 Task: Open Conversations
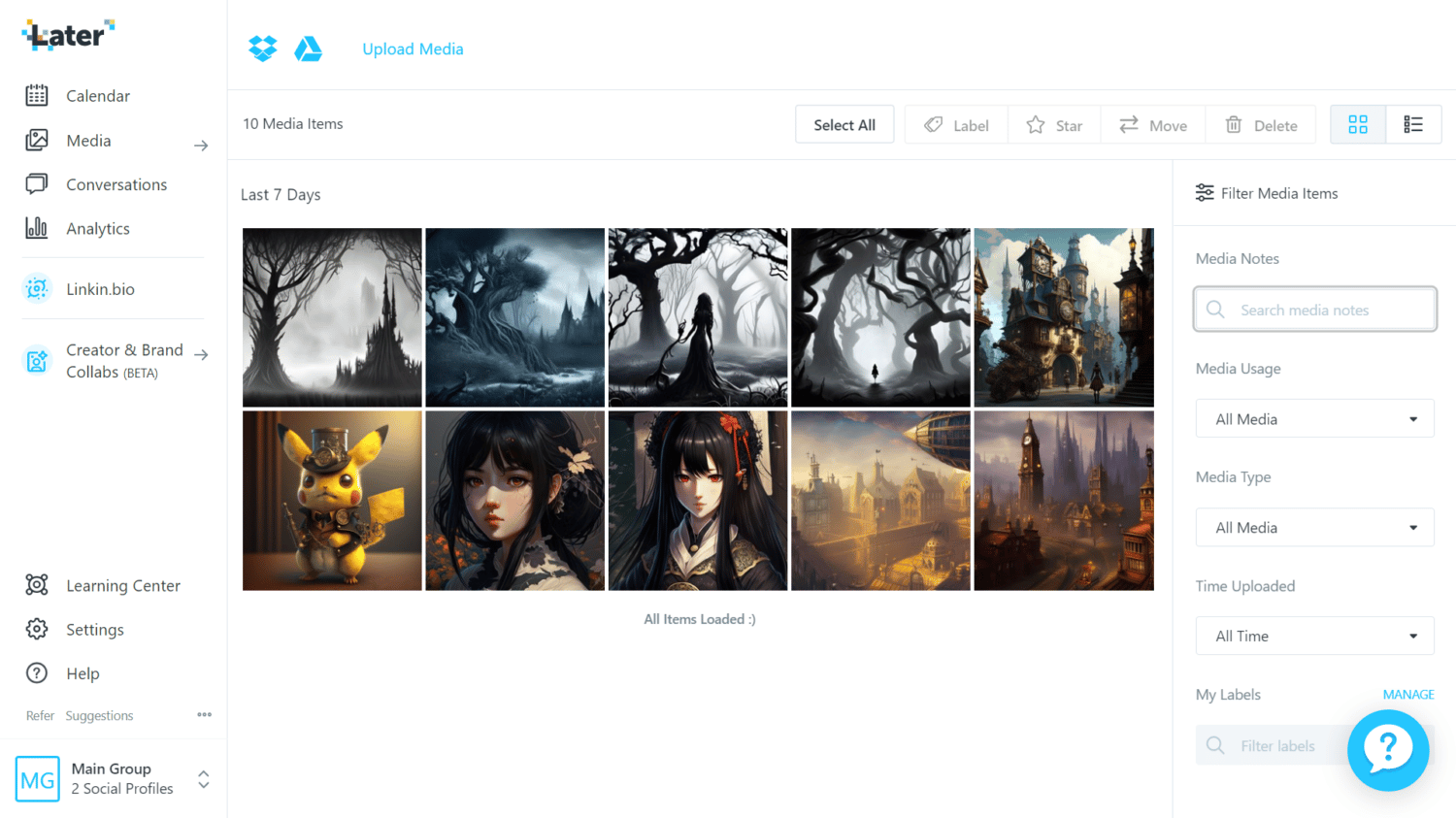pos(116,184)
